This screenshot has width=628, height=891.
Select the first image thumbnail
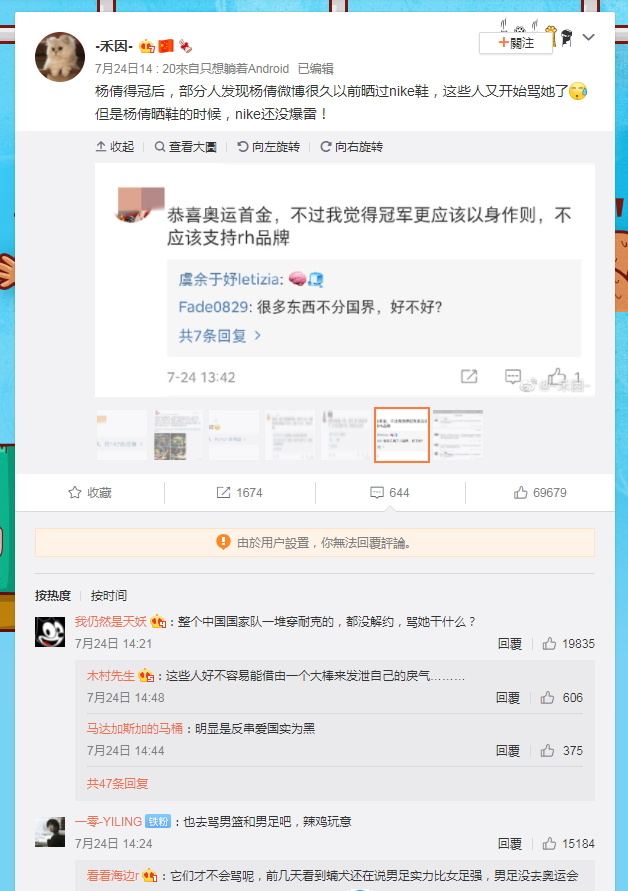[x=122, y=435]
